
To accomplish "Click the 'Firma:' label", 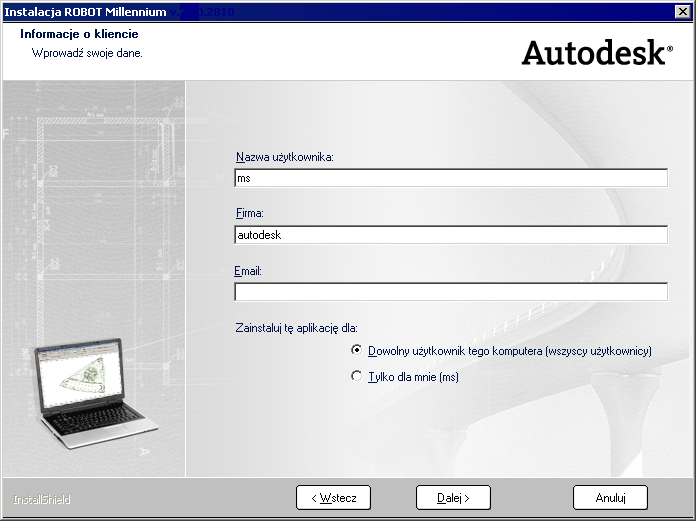I will [249, 213].
